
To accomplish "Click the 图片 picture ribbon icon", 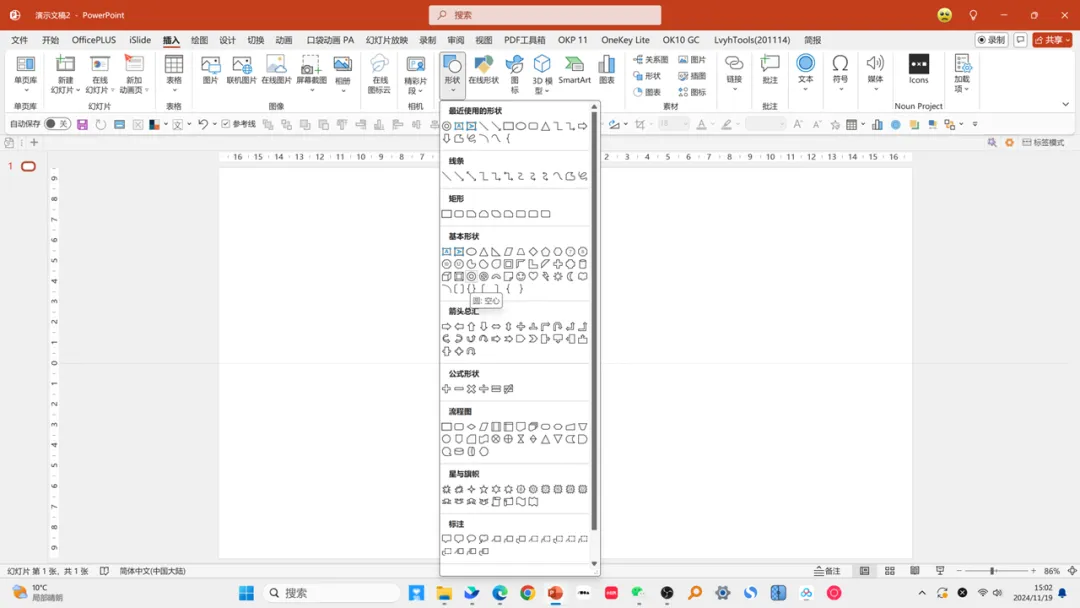I will point(211,70).
